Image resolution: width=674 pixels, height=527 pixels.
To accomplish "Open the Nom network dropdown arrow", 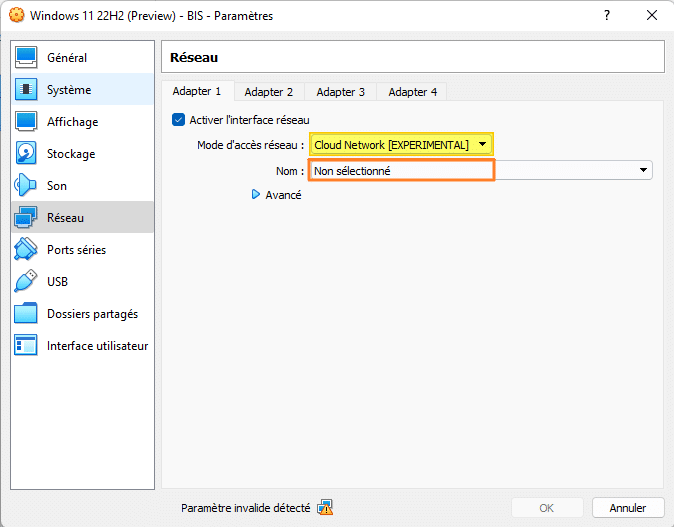I will (x=643, y=170).
